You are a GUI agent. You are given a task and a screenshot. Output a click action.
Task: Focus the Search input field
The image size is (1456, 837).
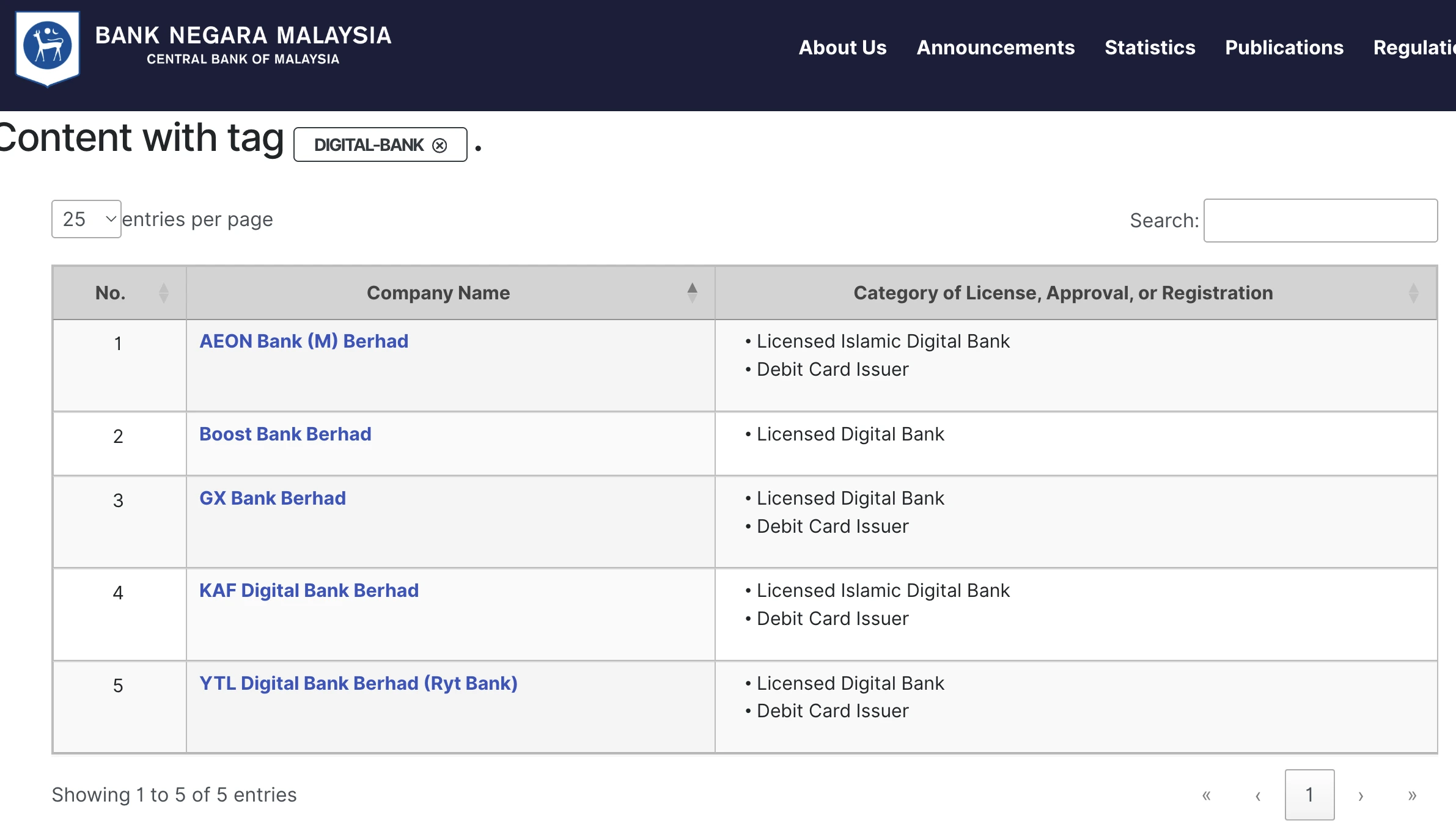point(1320,221)
